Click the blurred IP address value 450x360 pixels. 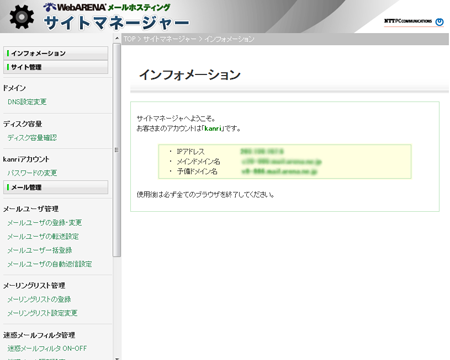click(262, 152)
